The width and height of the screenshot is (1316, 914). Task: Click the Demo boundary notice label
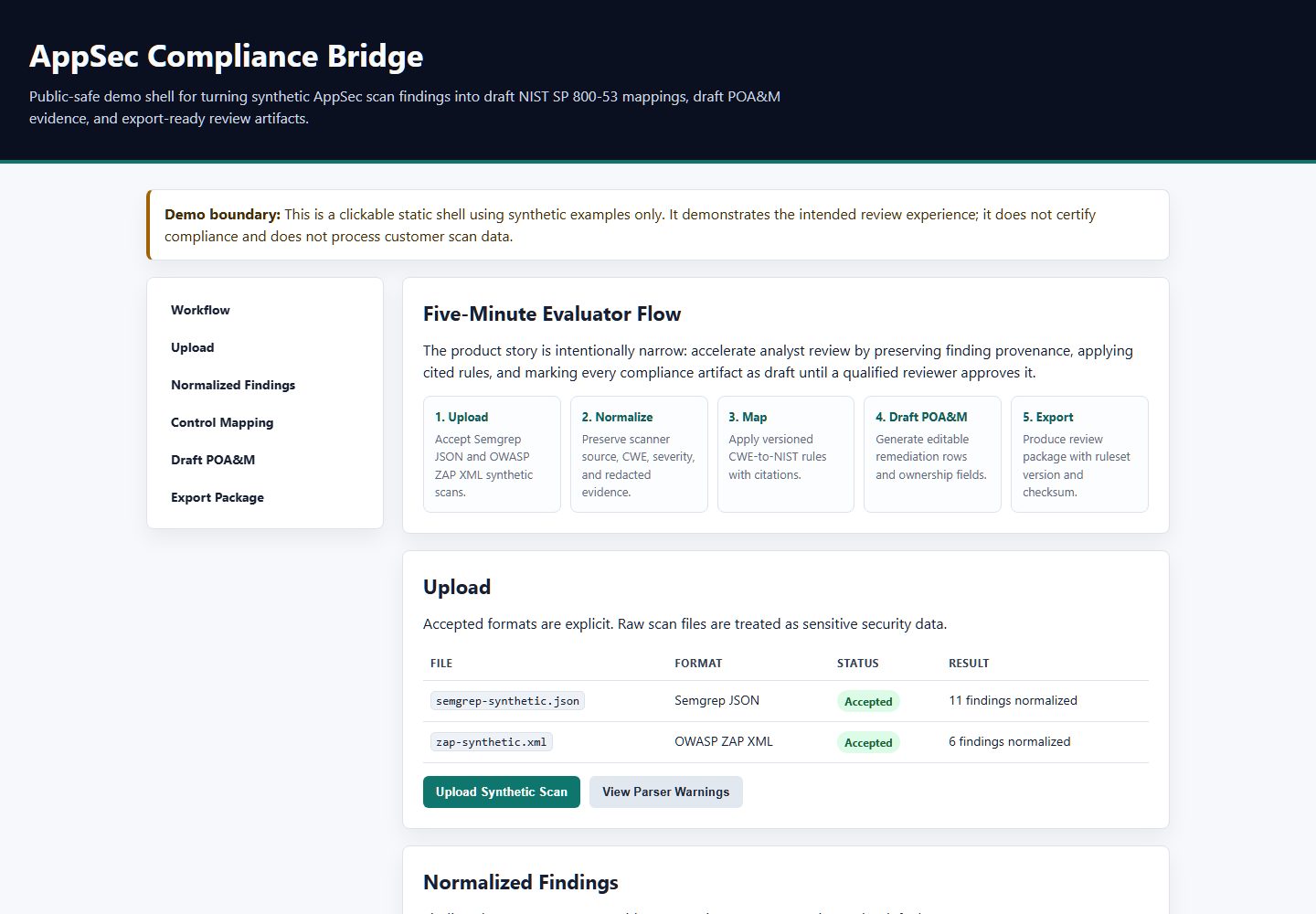pos(222,214)
